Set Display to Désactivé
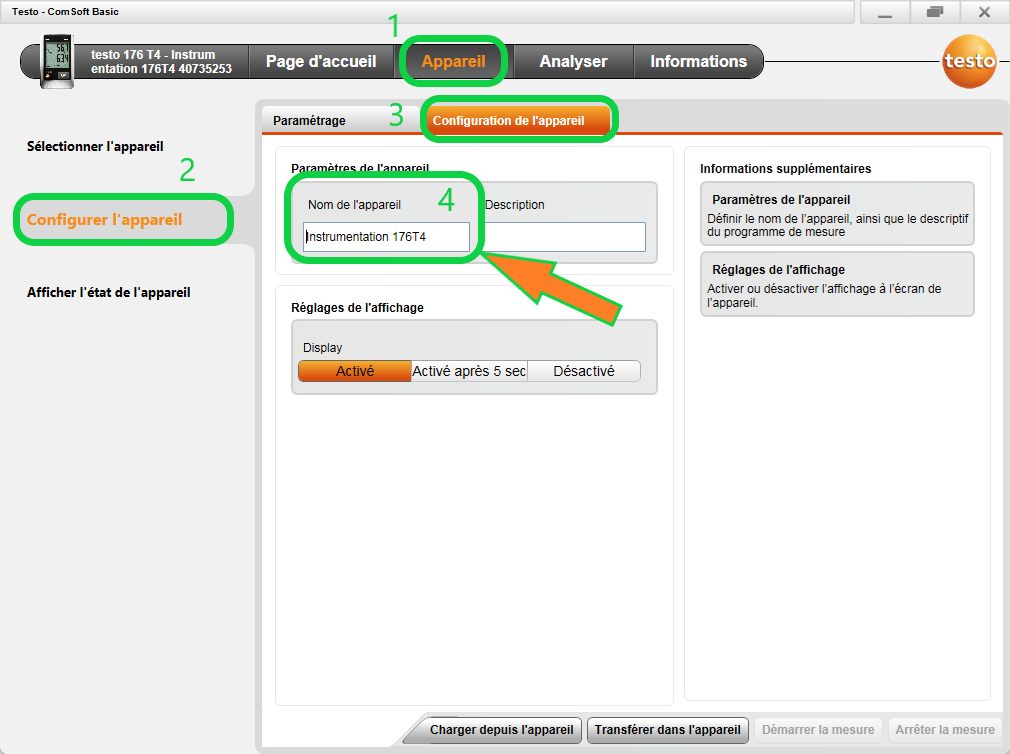 click(x=583, y=371)
